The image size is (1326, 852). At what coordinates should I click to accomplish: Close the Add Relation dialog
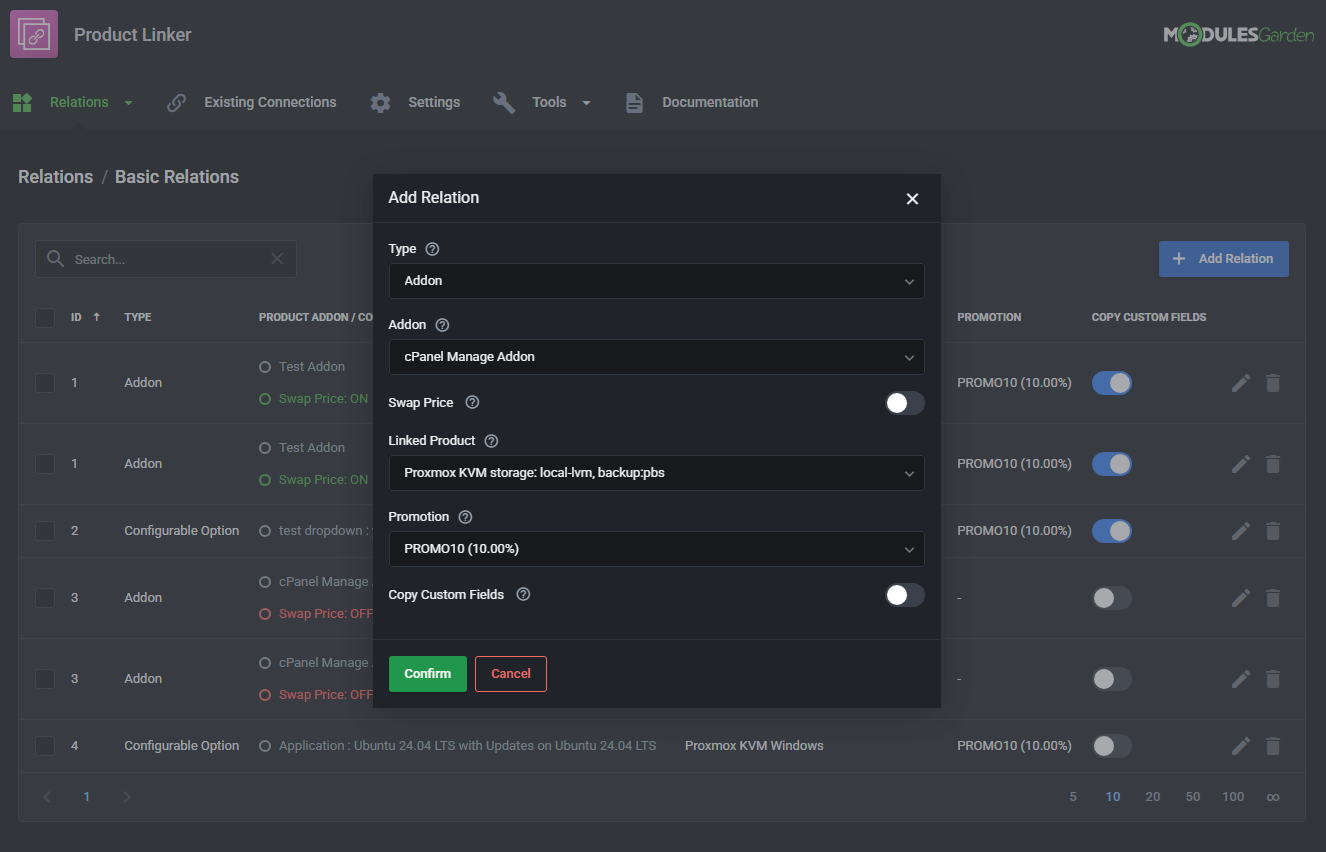tap(912, 199)
